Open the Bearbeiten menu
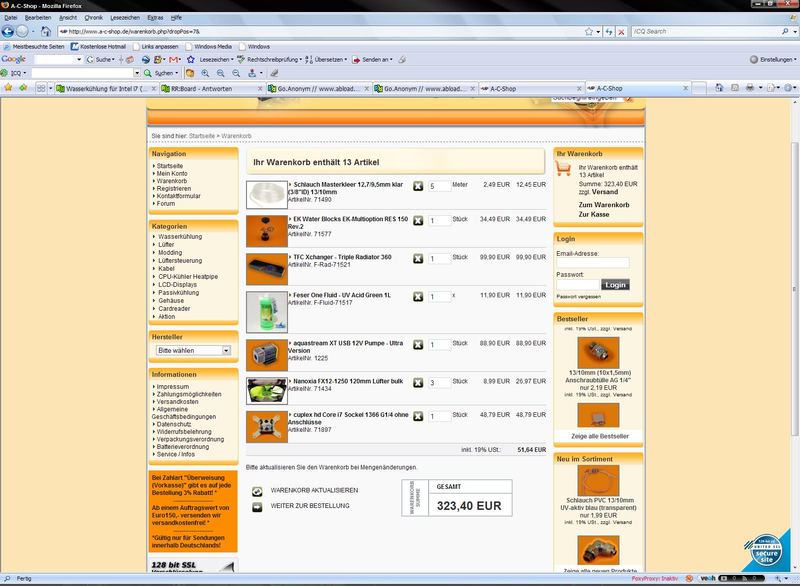The width and height of the screenshot is (800, 586). click(x=38, y=17)
